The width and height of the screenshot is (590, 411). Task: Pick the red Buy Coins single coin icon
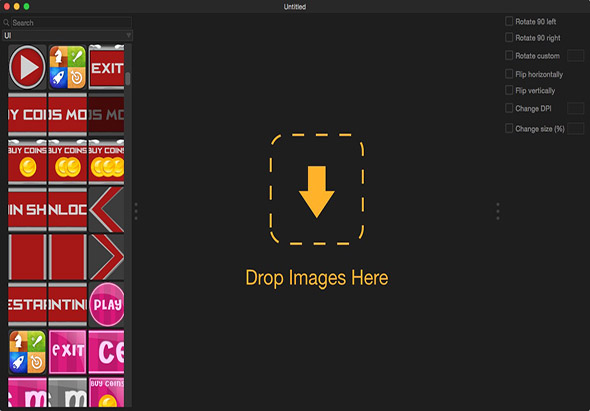click(27, 162)
